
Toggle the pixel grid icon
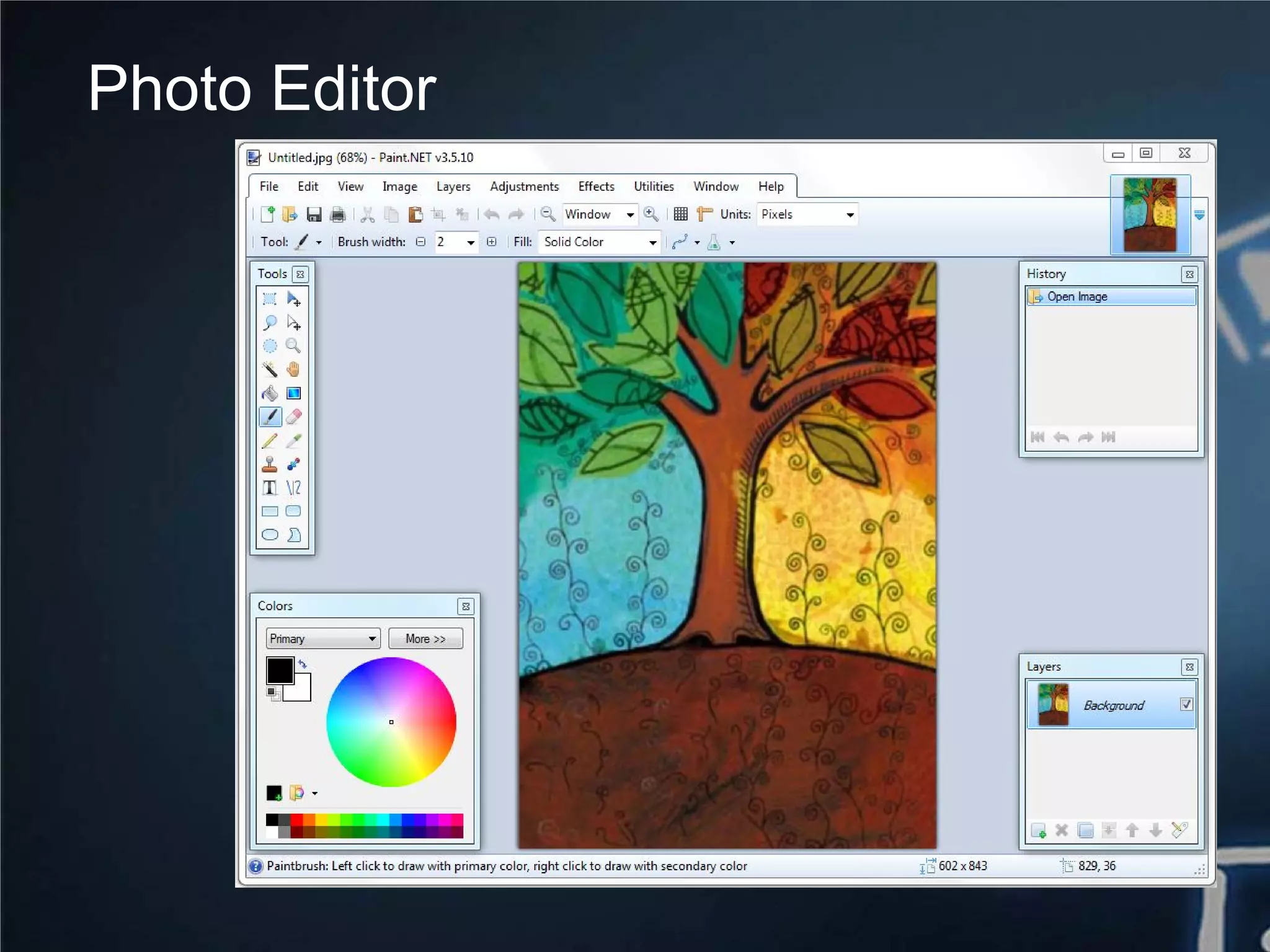point(680,214)
